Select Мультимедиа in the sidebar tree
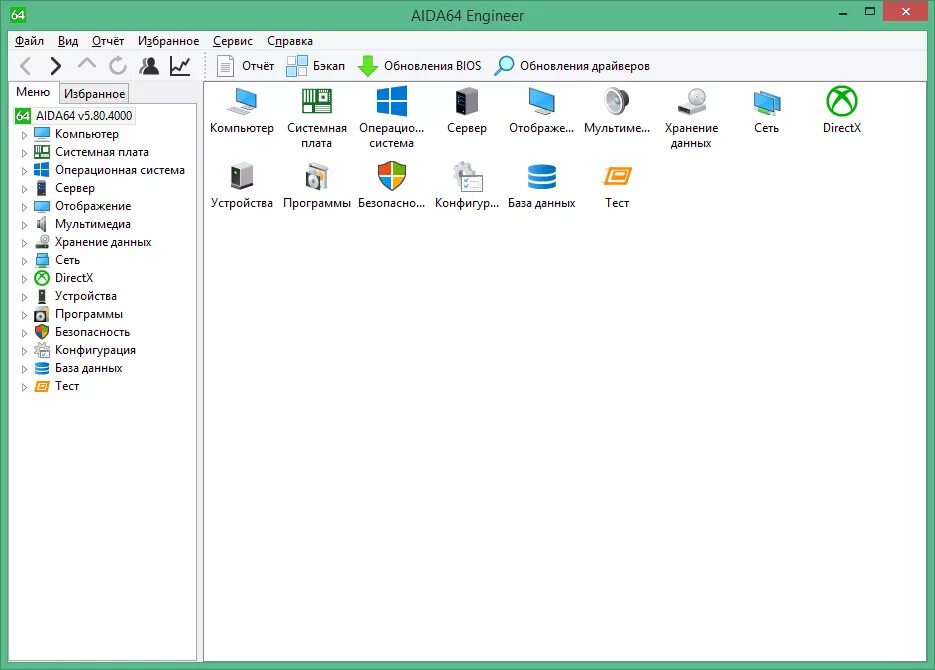The image size is (935, 670). [x=82, y=224]
